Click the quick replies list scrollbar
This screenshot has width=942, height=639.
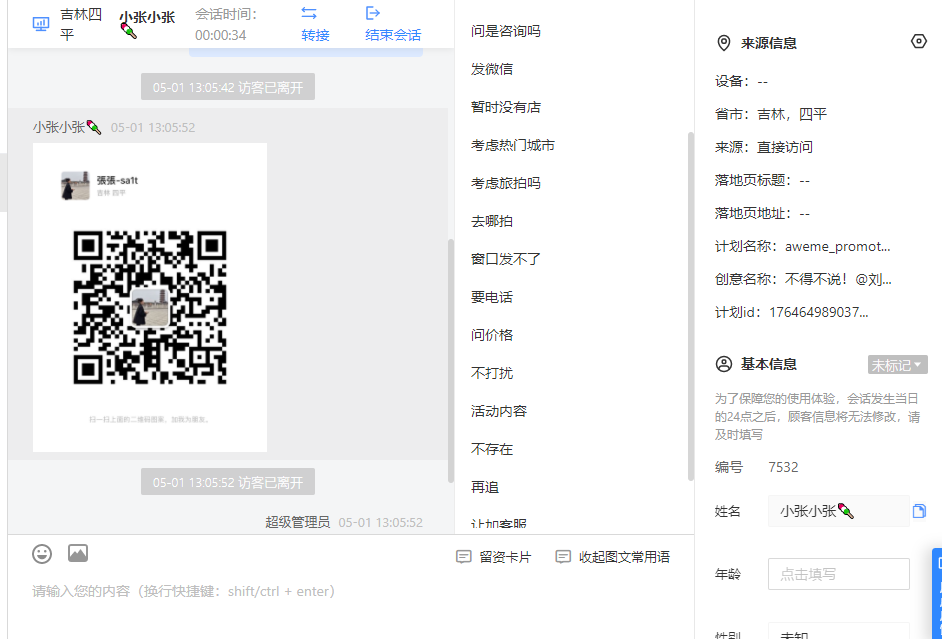(691, 306)
